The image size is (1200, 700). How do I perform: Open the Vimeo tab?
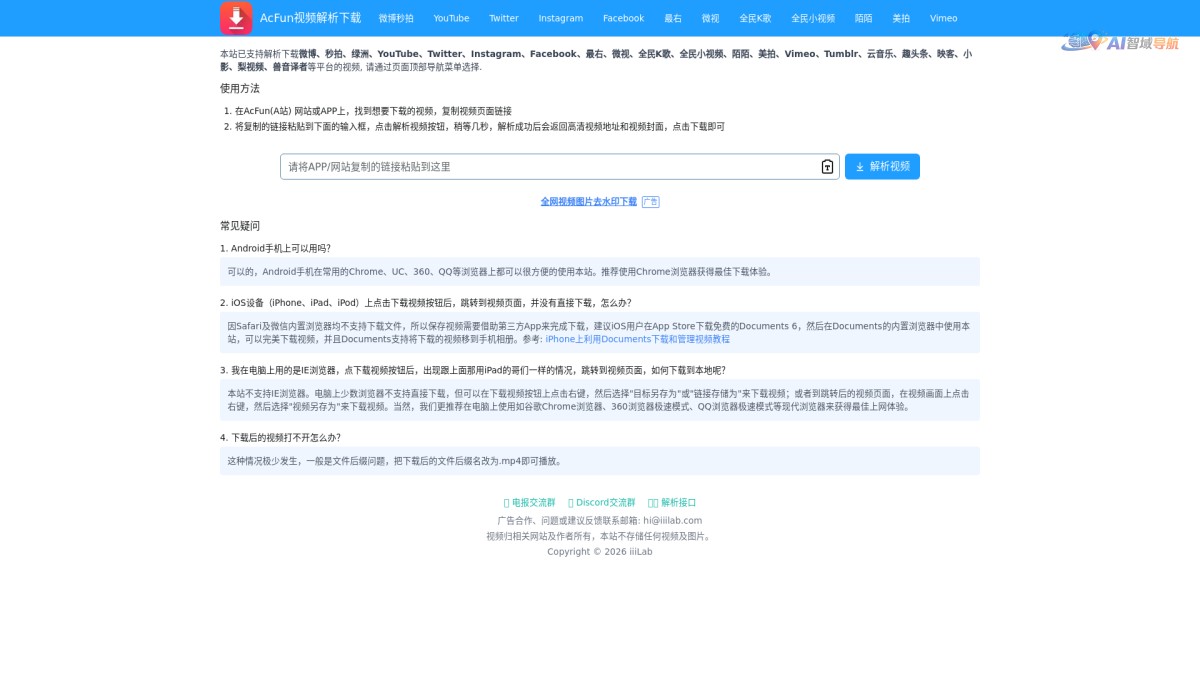coord(943,17)
